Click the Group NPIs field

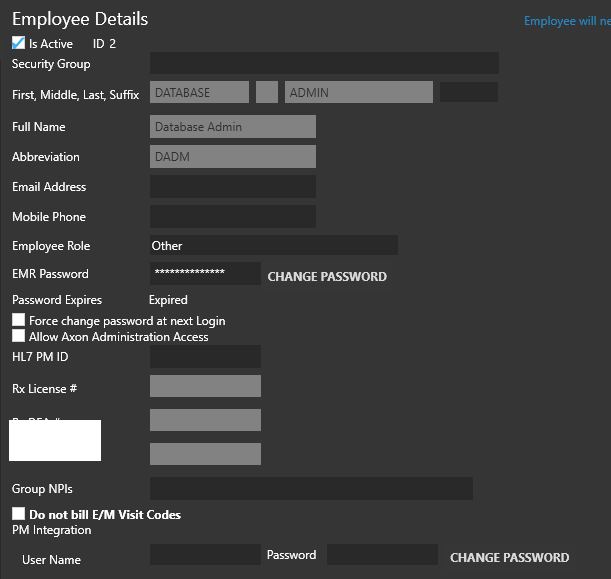[311, 488]
